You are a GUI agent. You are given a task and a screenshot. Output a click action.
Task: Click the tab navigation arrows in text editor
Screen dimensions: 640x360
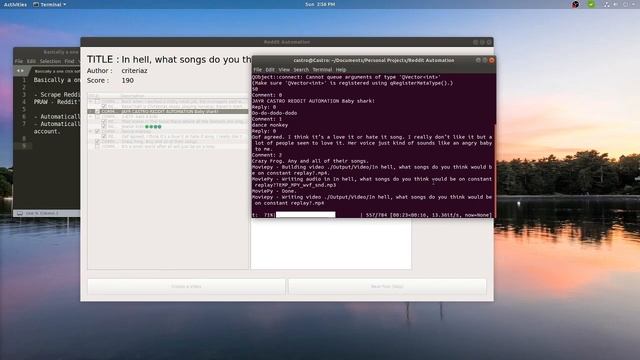[x=20, y=71]
